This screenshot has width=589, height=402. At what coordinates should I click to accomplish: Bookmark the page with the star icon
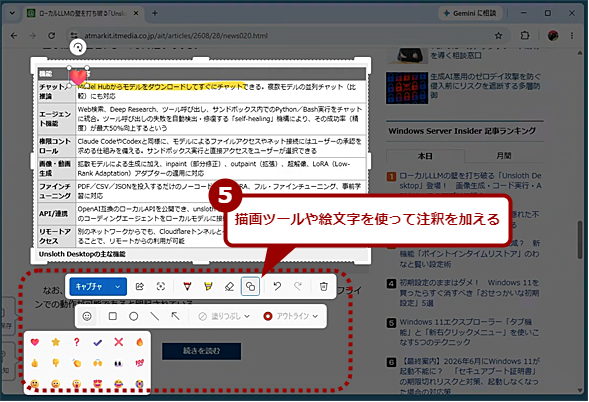pos(498,36)
